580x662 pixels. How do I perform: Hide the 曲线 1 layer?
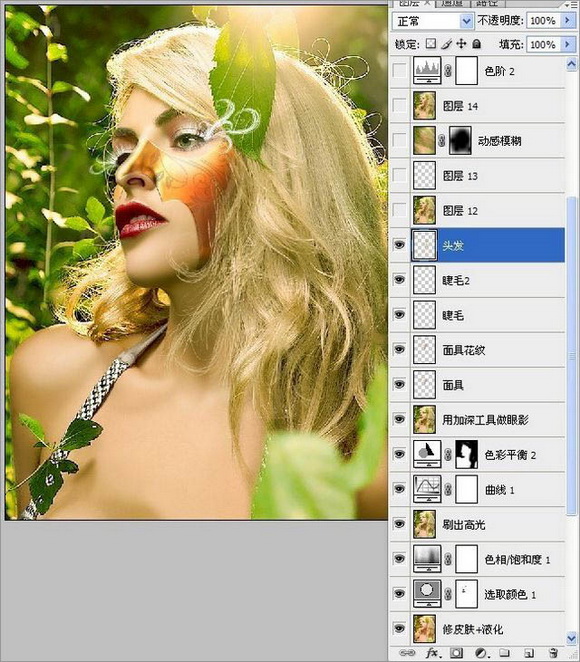tap(399, 489)
